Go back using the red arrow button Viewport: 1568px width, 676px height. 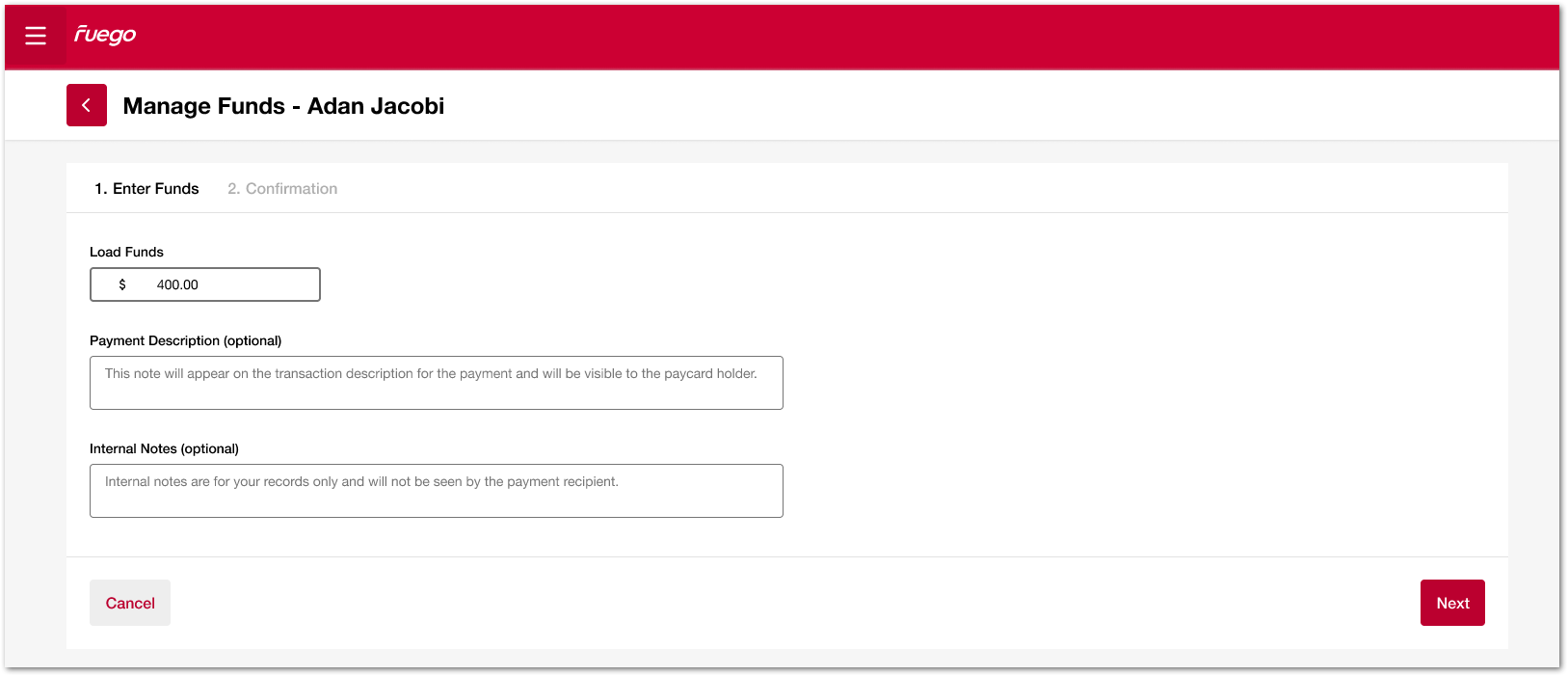click(x=87, y=105)
